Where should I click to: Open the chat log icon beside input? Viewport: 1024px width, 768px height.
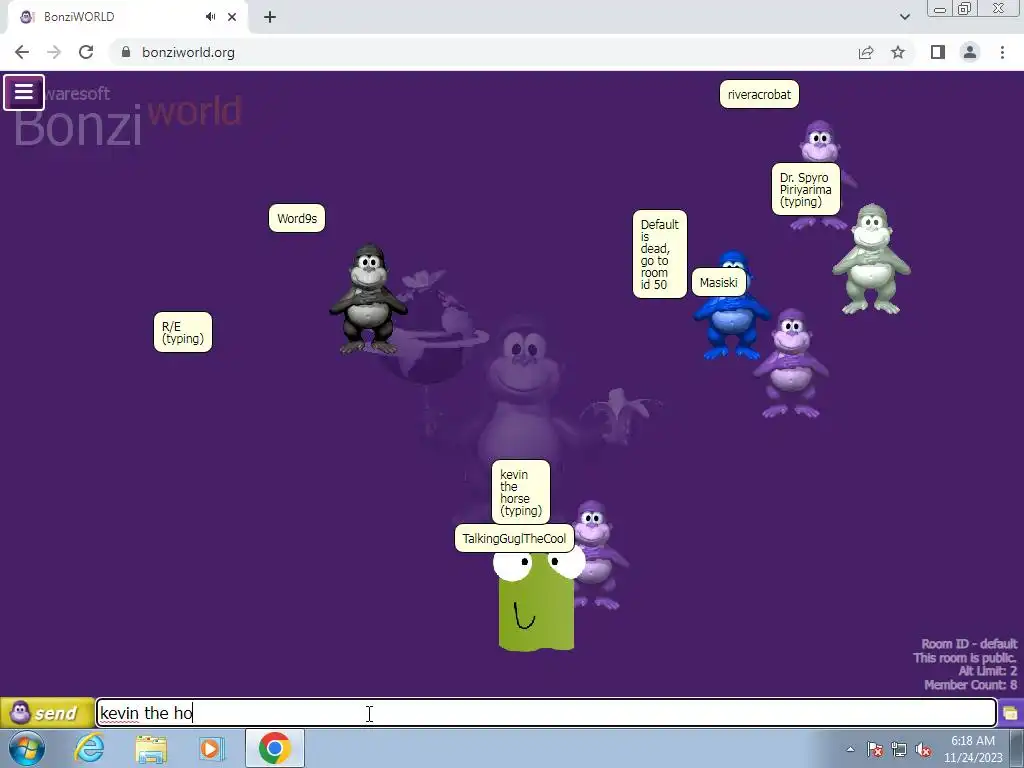point(1010,712)
